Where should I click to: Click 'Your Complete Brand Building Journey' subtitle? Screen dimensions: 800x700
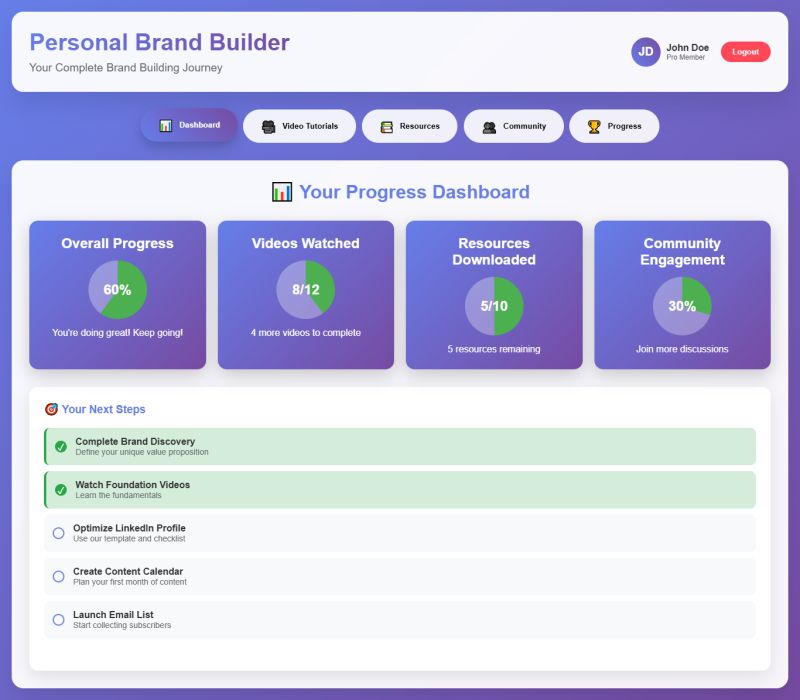point(126,68)
